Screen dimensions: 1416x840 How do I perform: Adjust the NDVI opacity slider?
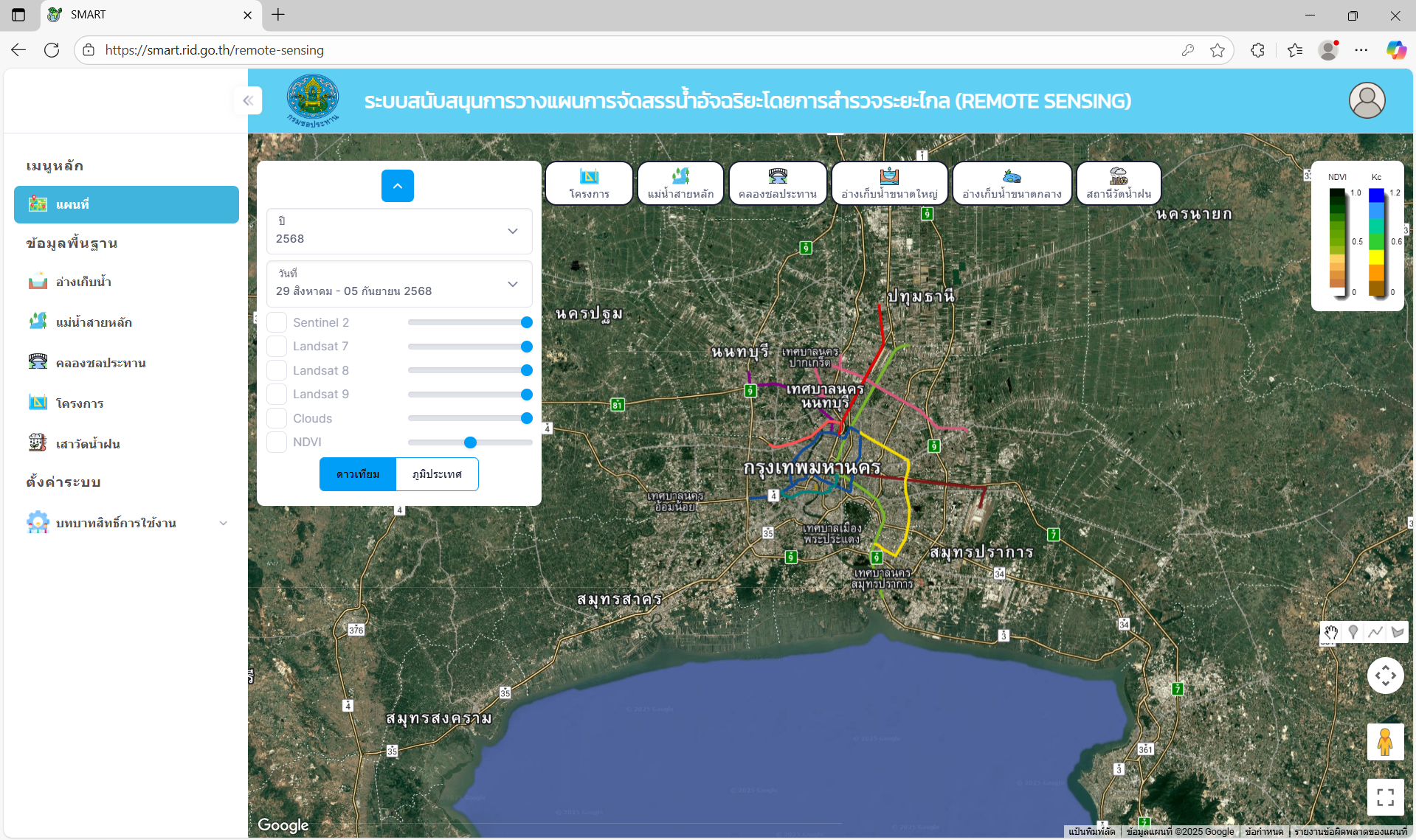pyautogui.click(x=470, y=442)
